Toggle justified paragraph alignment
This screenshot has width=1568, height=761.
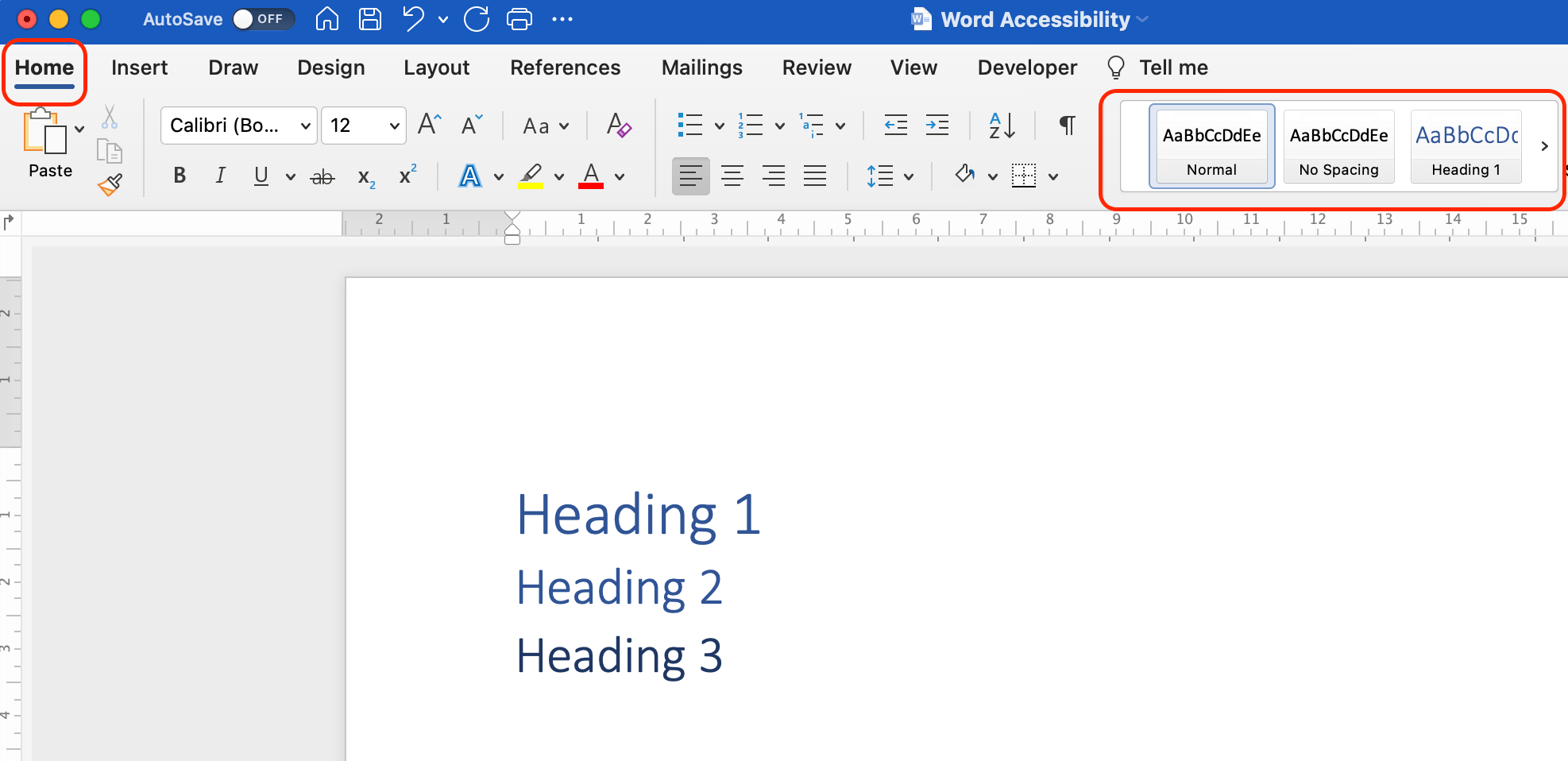(815, 176)
